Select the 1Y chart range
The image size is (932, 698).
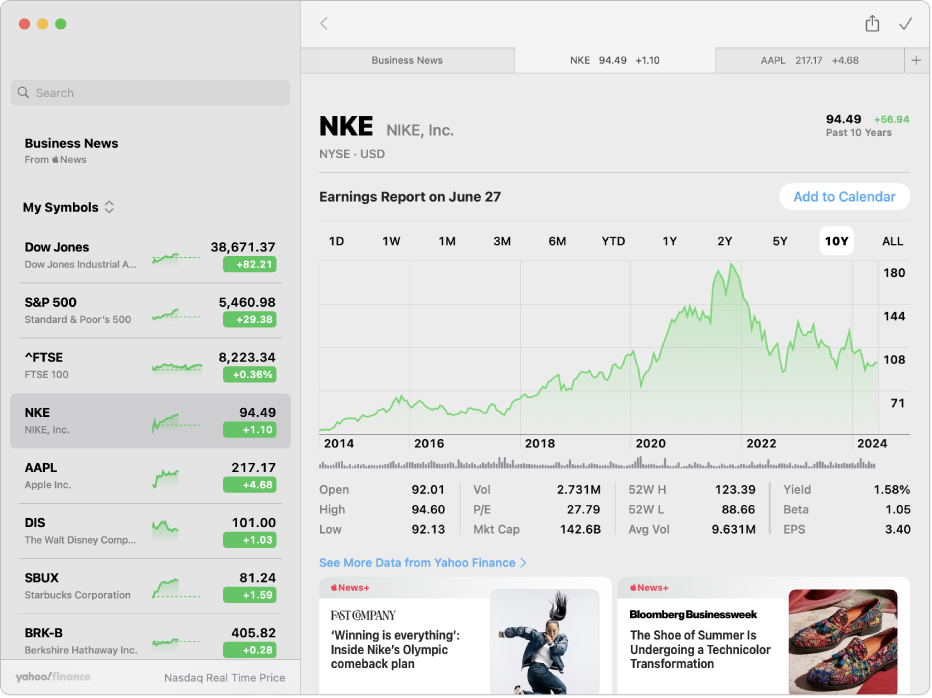[670, 241]
